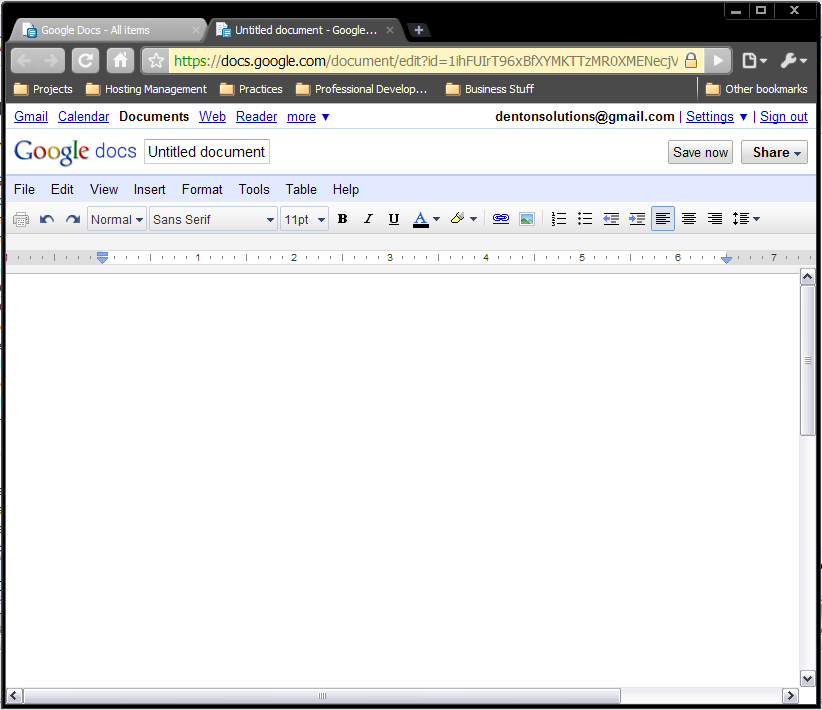
Task: Open the Normal paragraph style dropdown
Action: (x=117, y=219)
